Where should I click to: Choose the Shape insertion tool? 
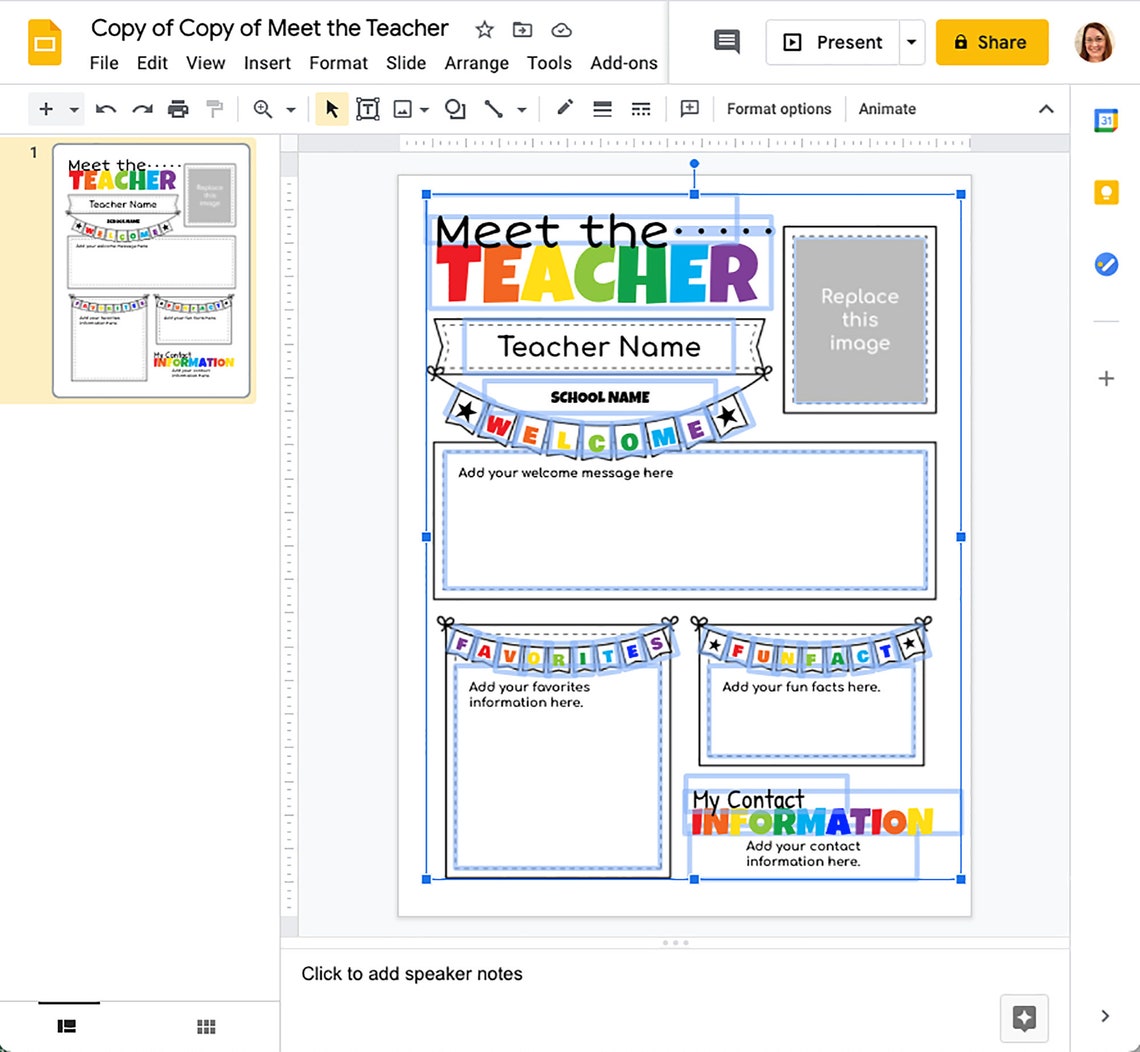click(x=455, y=109)
